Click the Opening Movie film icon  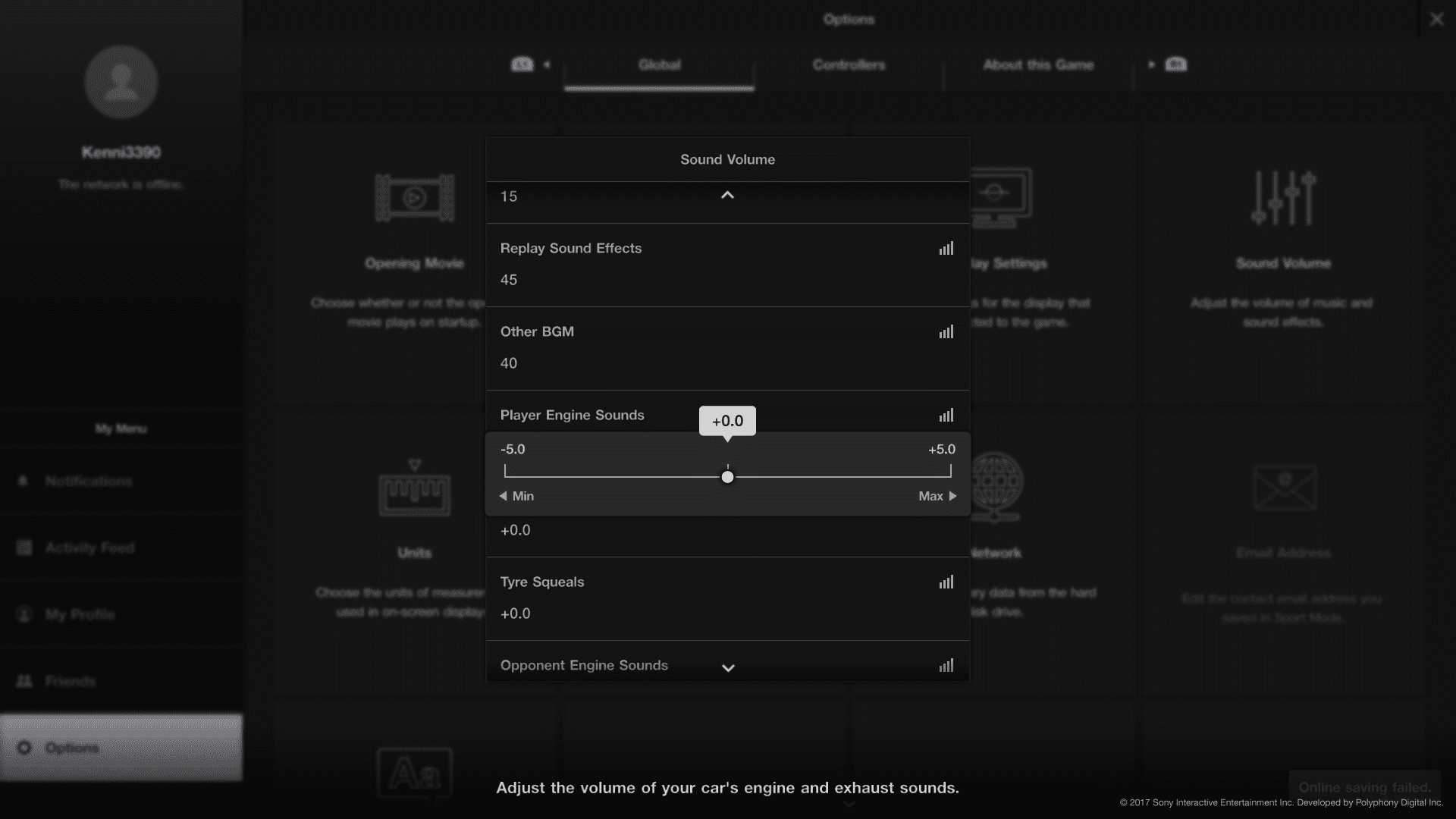tap(414, 199)
